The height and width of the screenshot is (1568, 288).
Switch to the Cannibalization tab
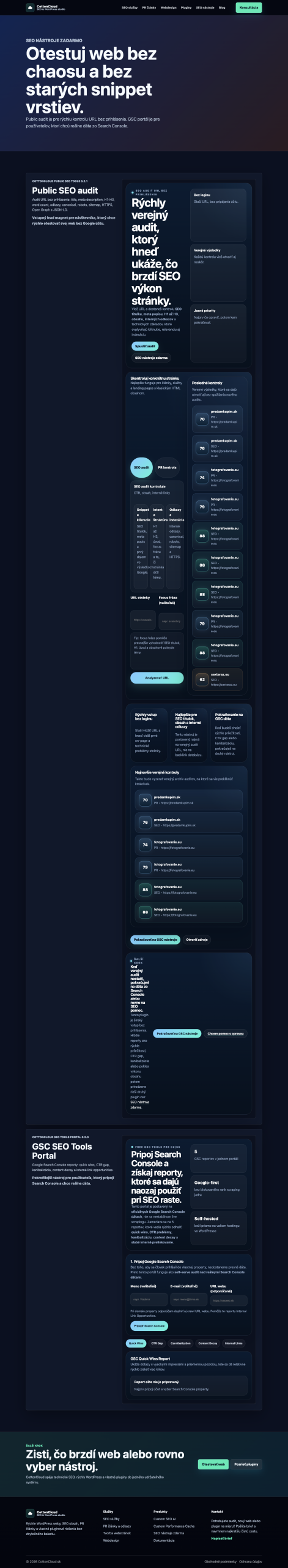point(180,1343)
